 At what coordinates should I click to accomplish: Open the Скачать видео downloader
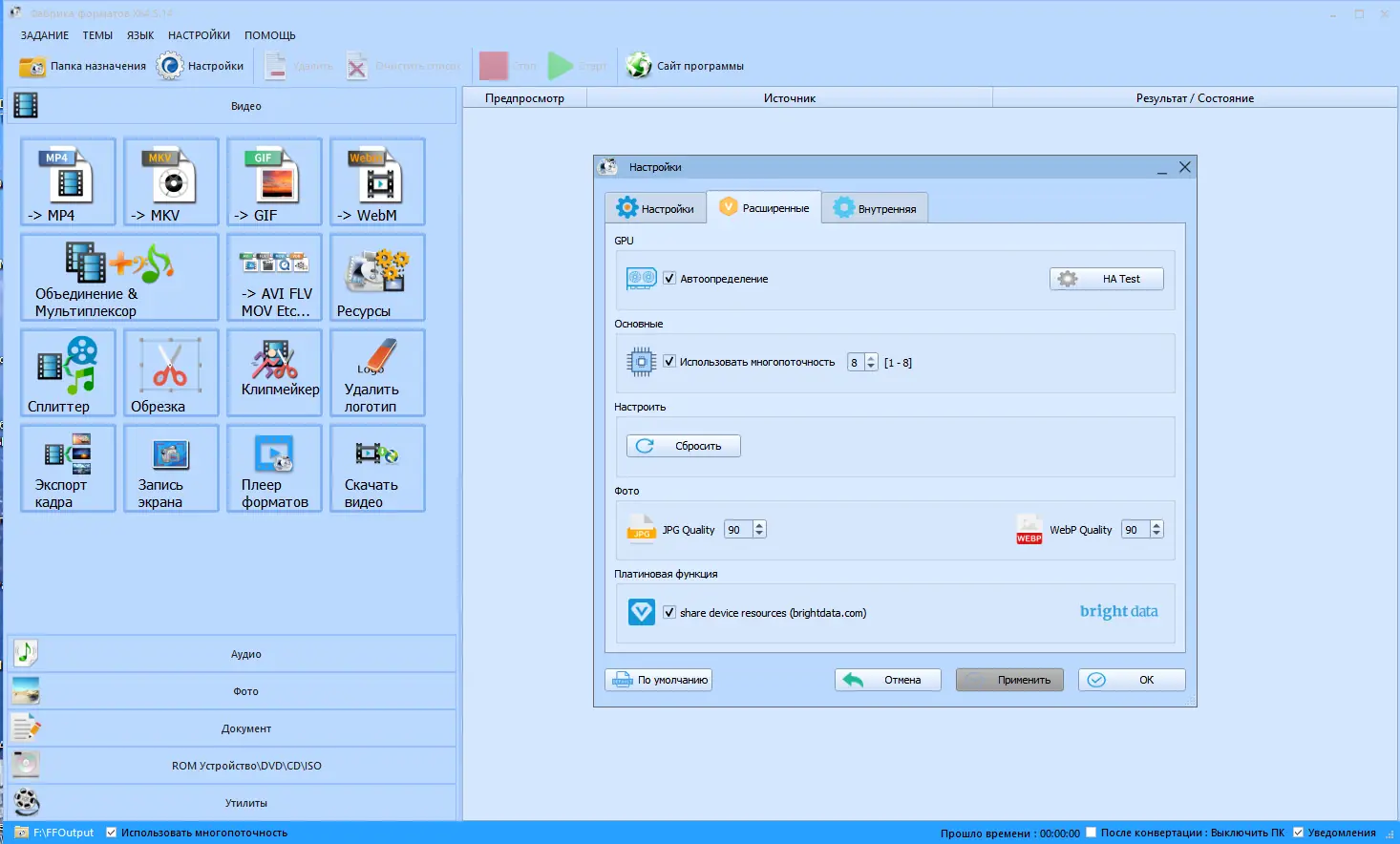(377, 468)
